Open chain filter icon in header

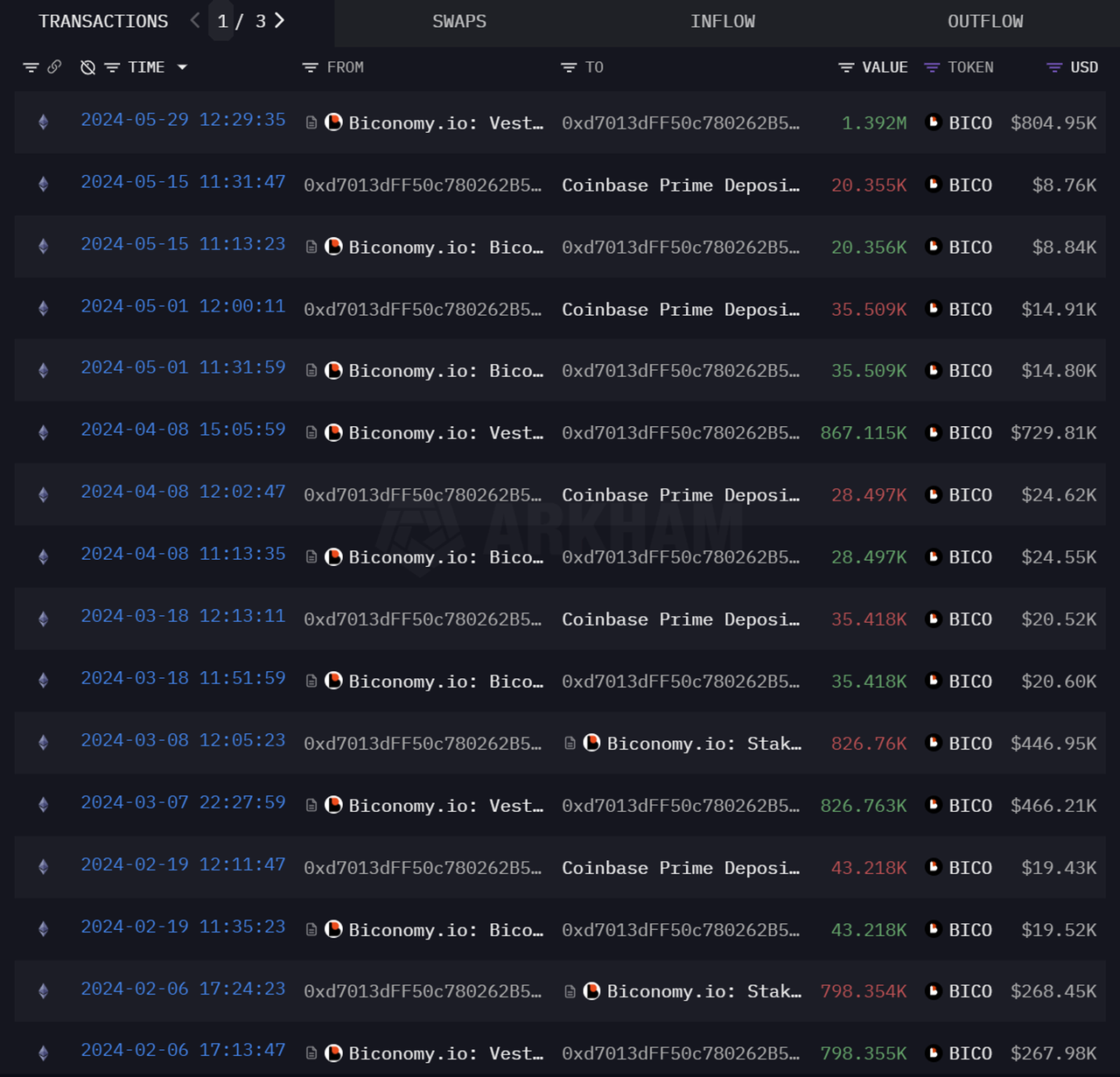[31, 67]
